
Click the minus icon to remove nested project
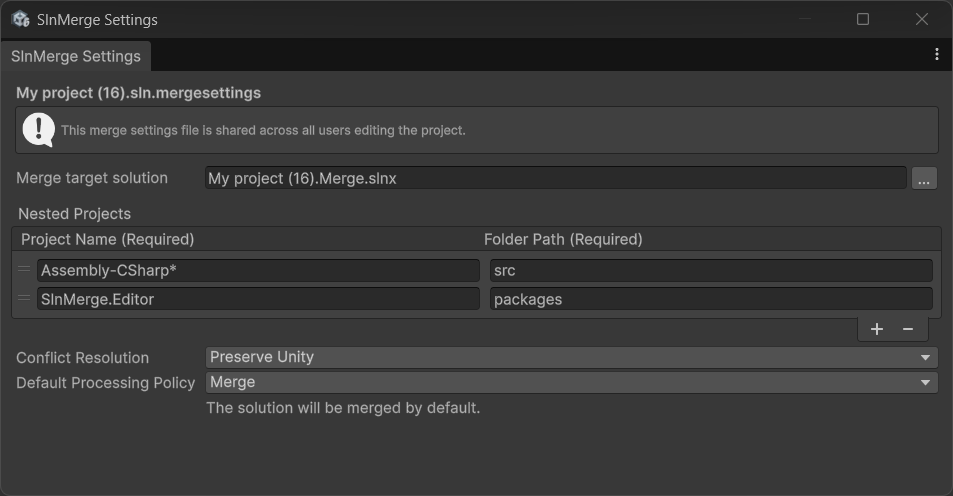click(x=908, y=329)
